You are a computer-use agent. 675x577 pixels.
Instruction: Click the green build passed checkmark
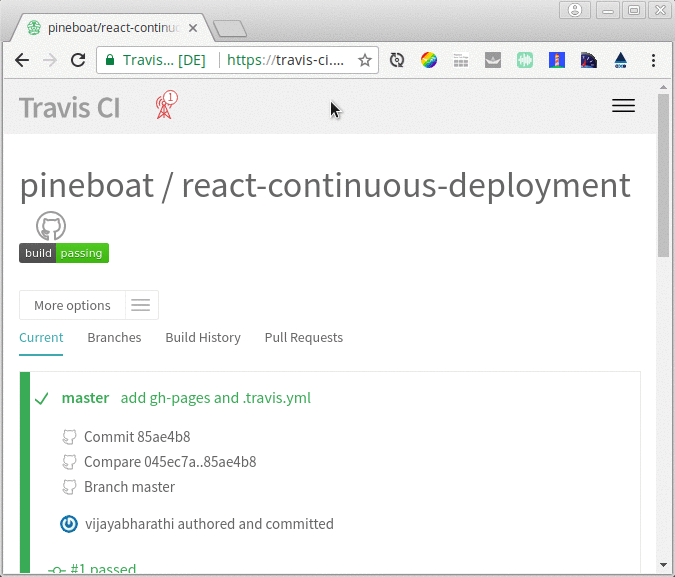42,398
